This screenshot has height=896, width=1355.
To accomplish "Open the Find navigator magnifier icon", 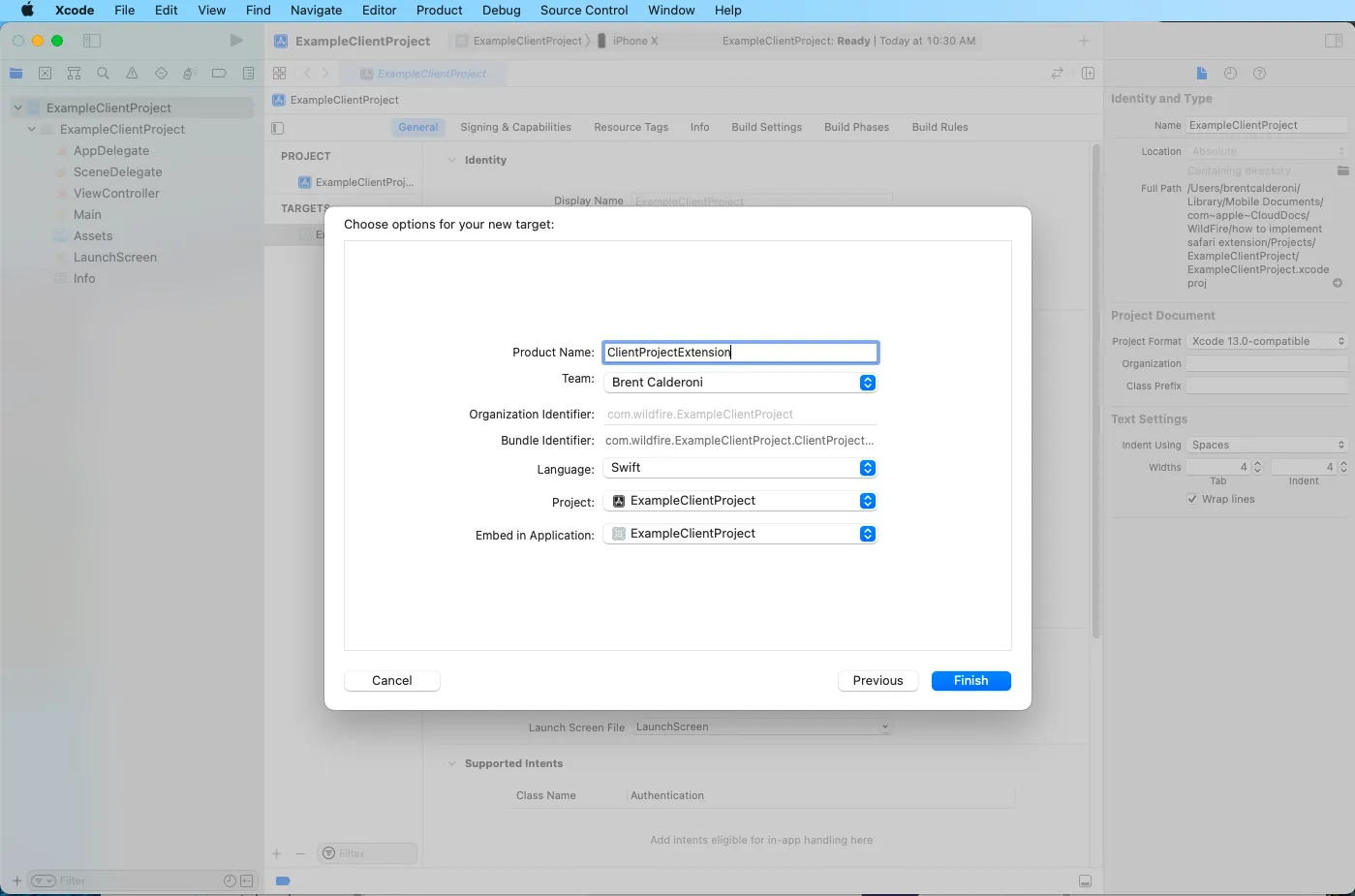I will pos(103,74).
